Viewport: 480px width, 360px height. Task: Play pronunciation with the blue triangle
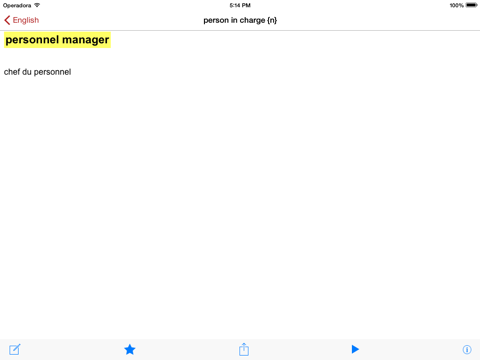pyautogui.click(x=355, y=349)
